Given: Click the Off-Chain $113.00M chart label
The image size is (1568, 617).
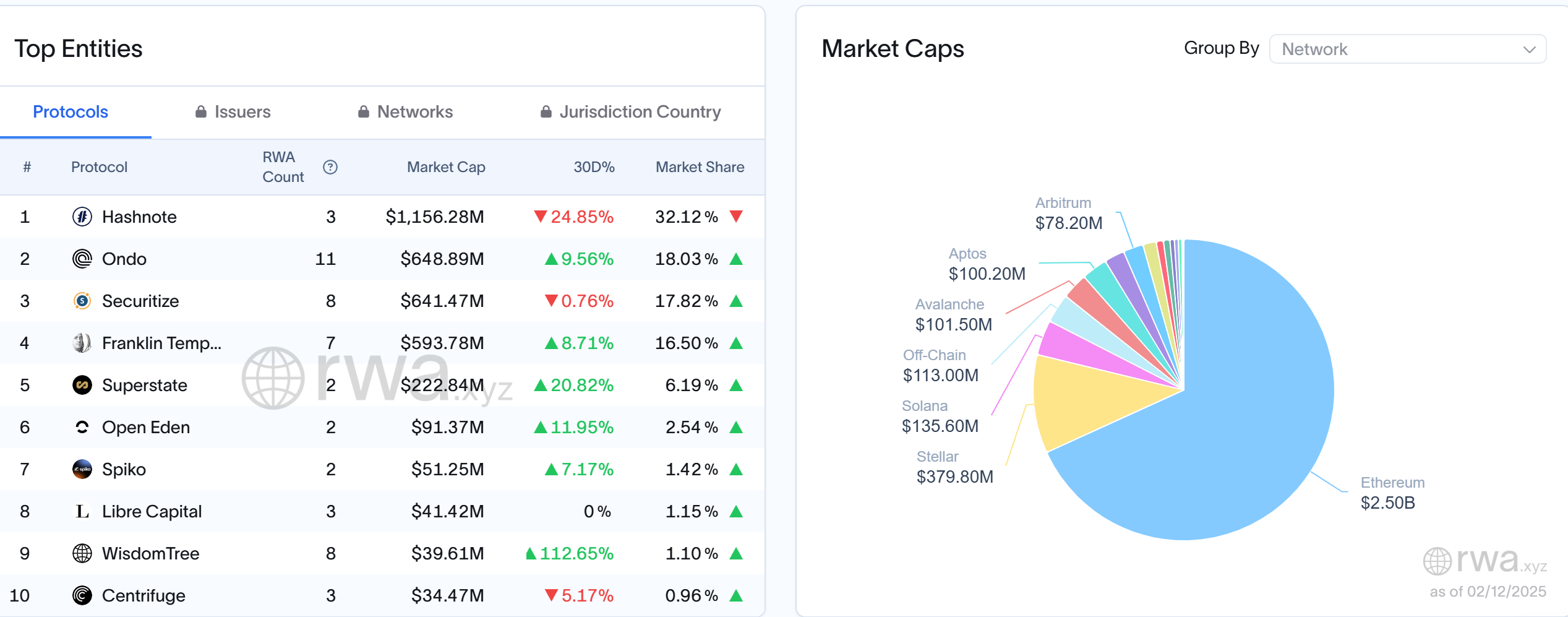Looking at the screenshot, I should (x=940, y=365).
